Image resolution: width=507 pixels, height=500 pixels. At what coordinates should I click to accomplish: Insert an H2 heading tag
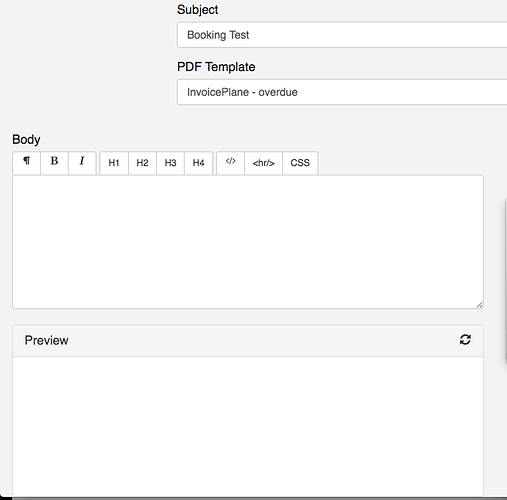[142, 163]
